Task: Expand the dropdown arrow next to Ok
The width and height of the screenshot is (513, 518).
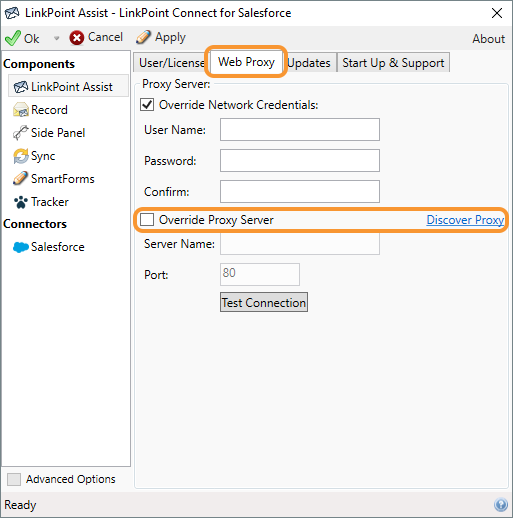Action: (56, 38)
